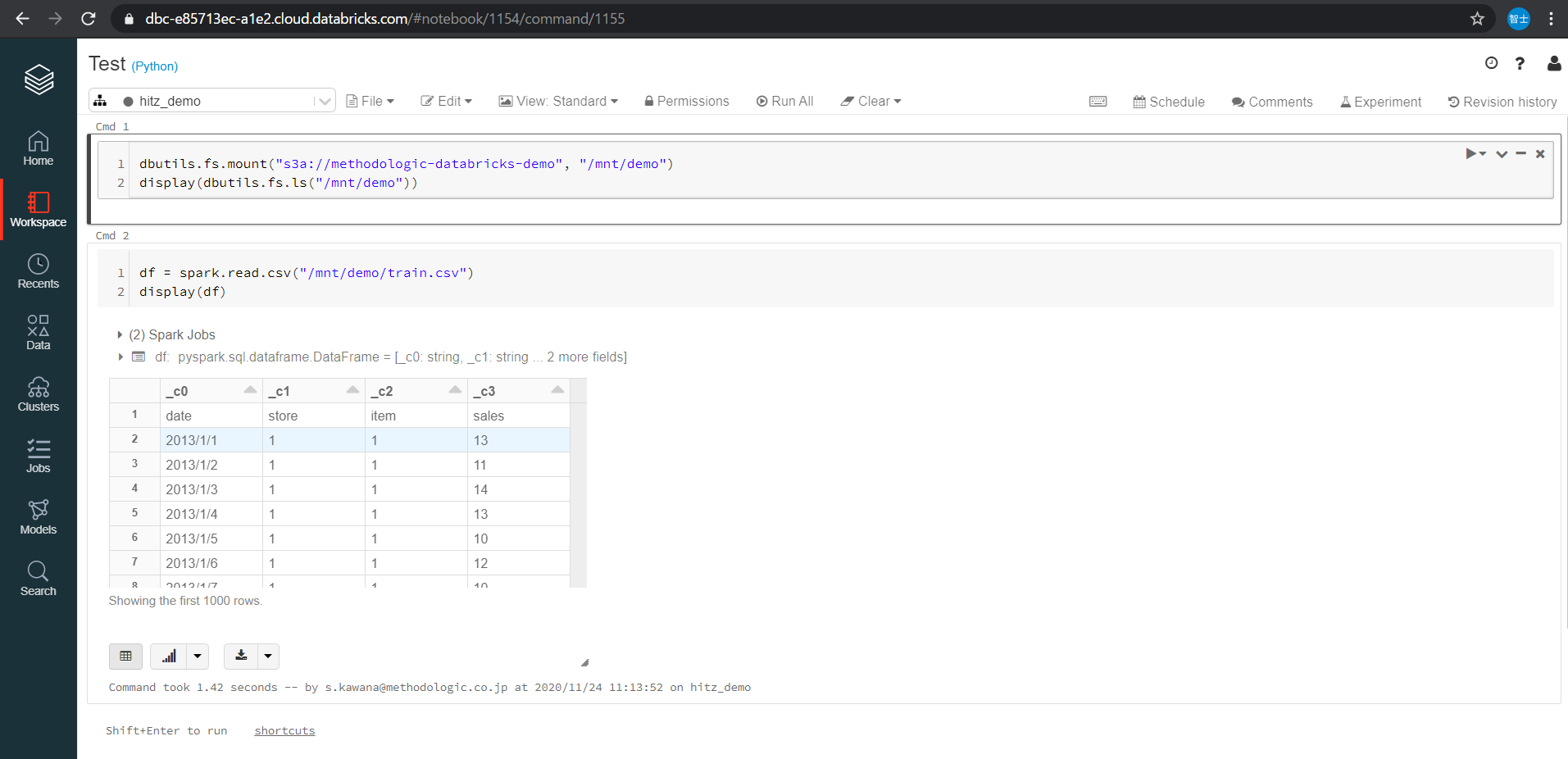
Task: Open the Experiment panel
Action: click(x=1381, y=102)
